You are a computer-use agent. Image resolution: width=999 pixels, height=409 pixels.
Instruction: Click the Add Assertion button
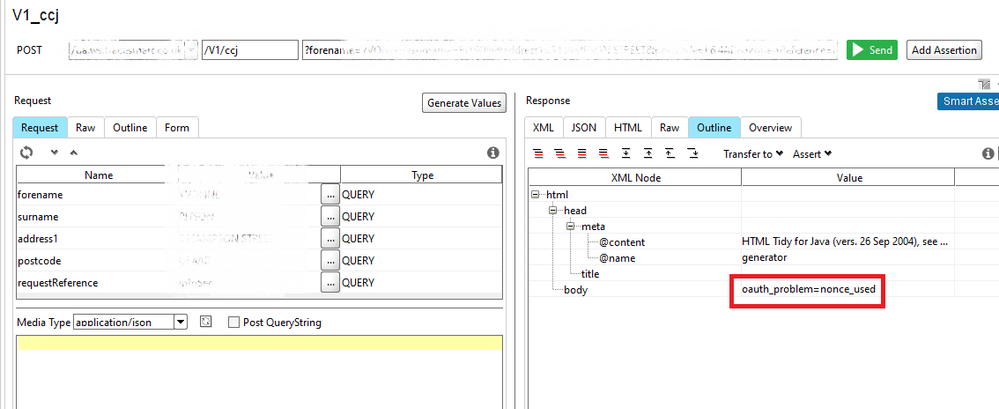(943, 50)
